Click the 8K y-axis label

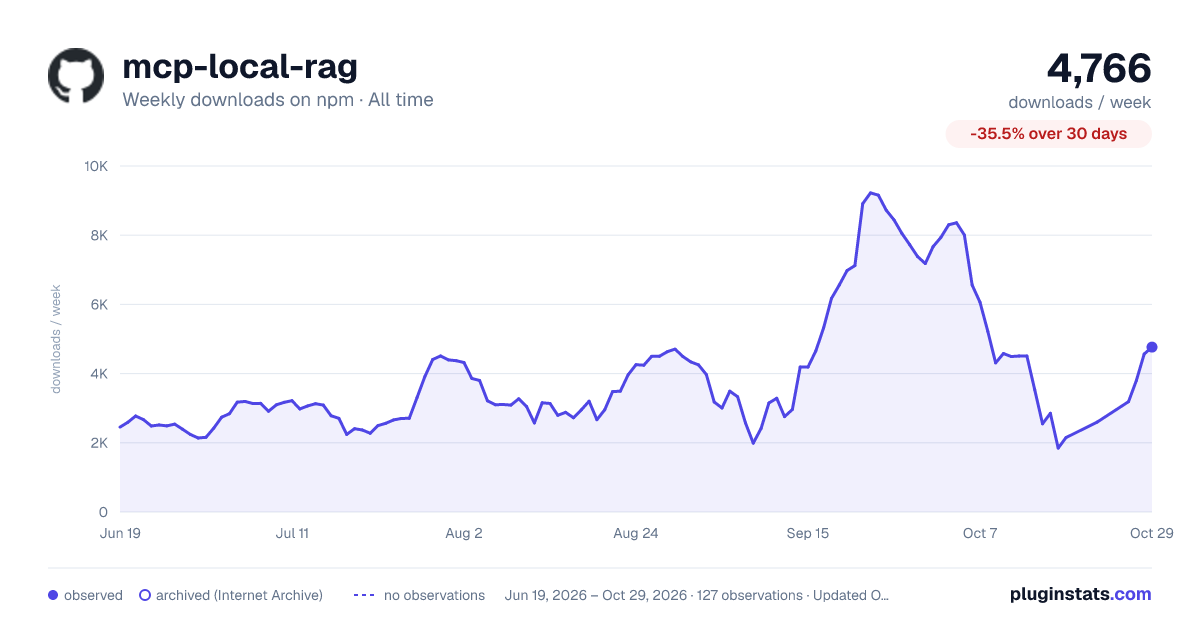[x=100, y=235]
